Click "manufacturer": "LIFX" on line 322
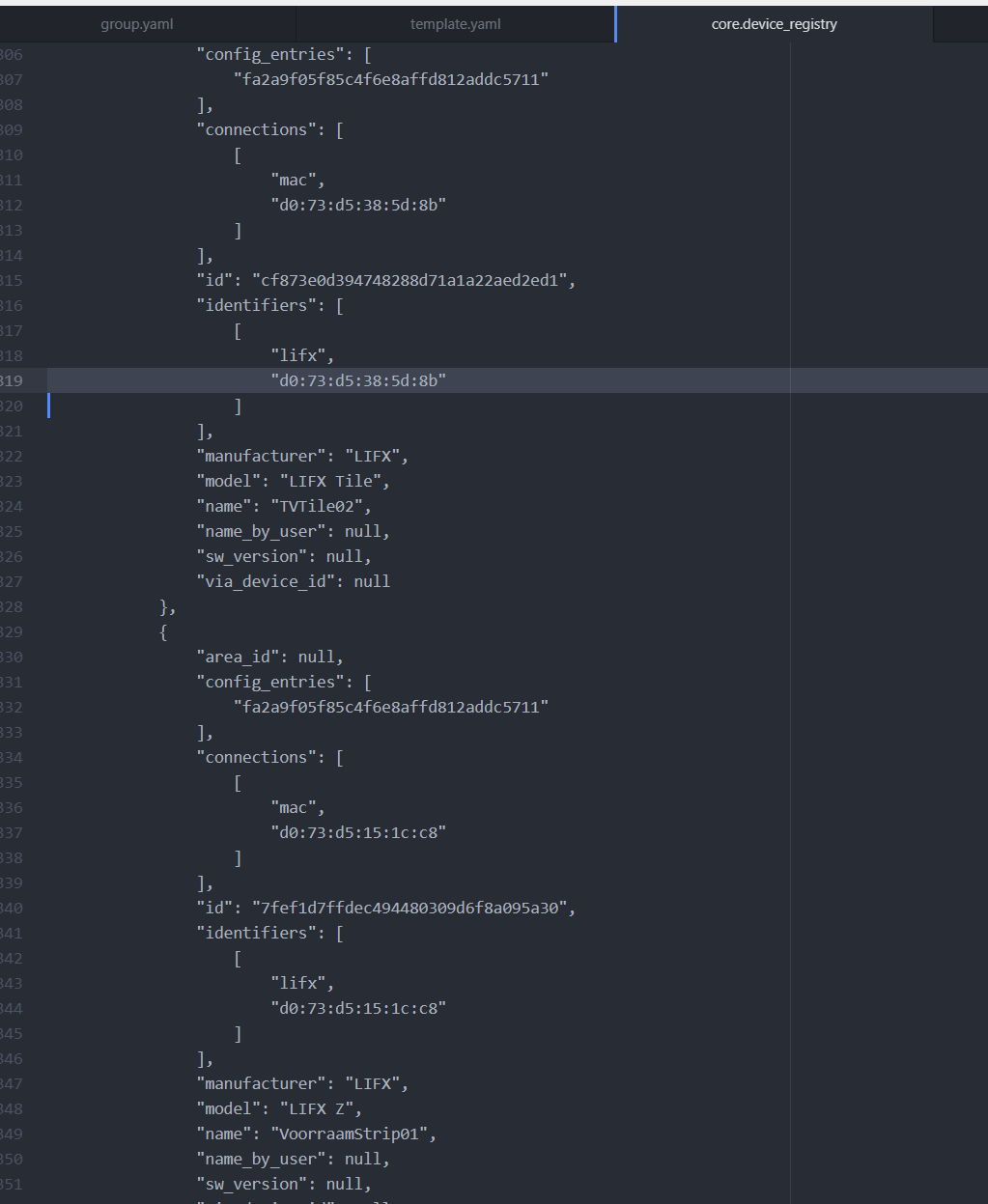The width and height of the screenshot is (988, 1204). point(302,456)
